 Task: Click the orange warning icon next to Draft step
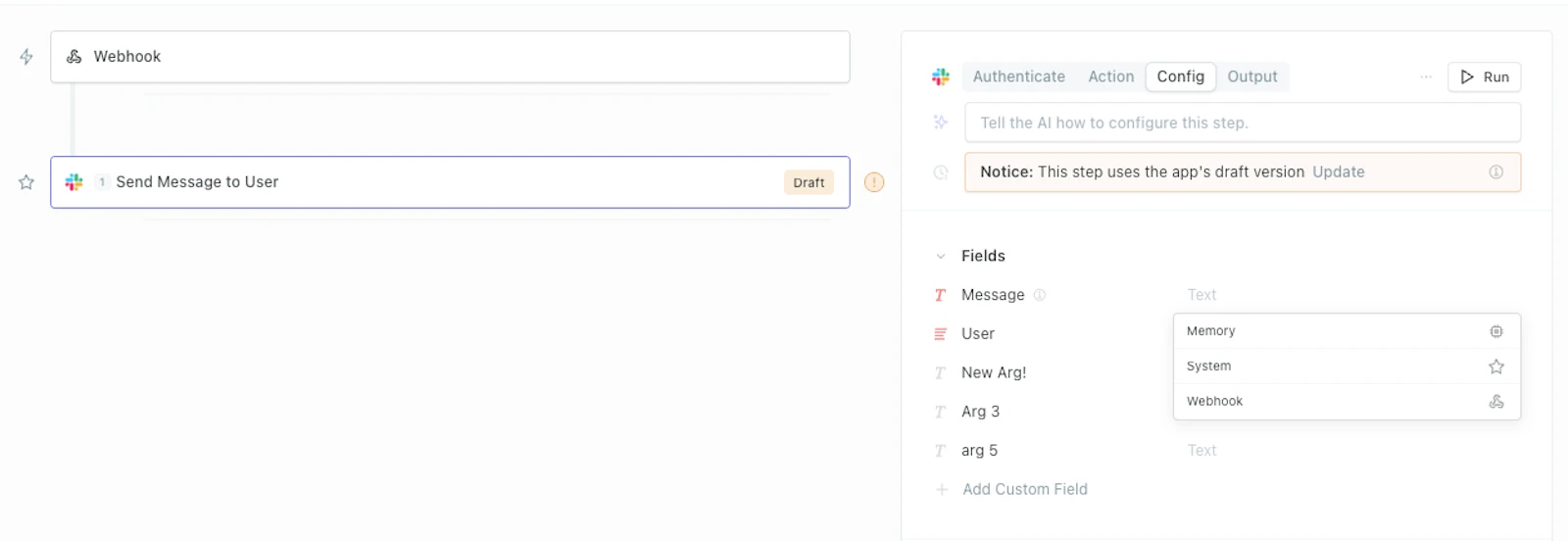pos(874,182)
